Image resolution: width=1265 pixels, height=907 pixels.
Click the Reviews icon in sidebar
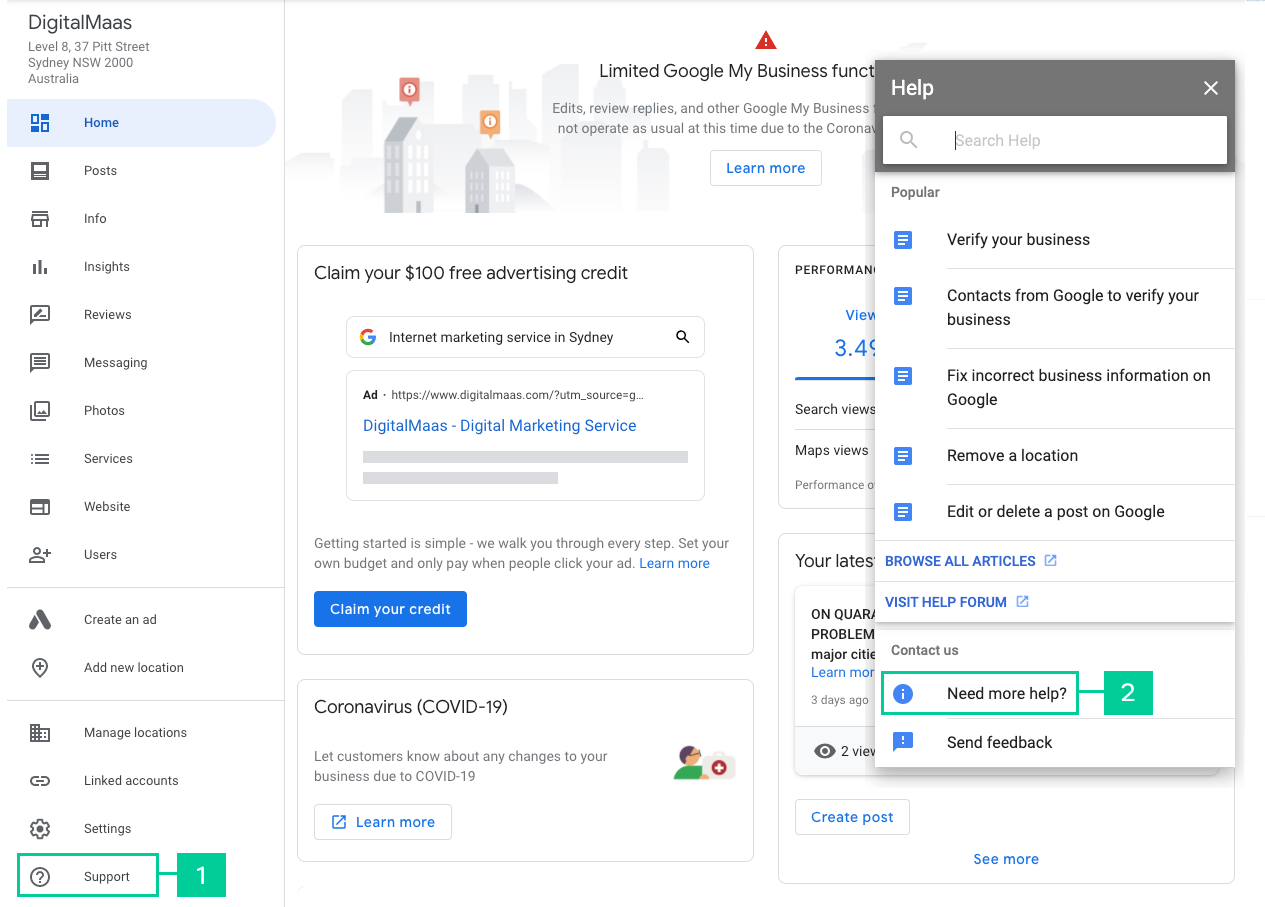(40, 315)
